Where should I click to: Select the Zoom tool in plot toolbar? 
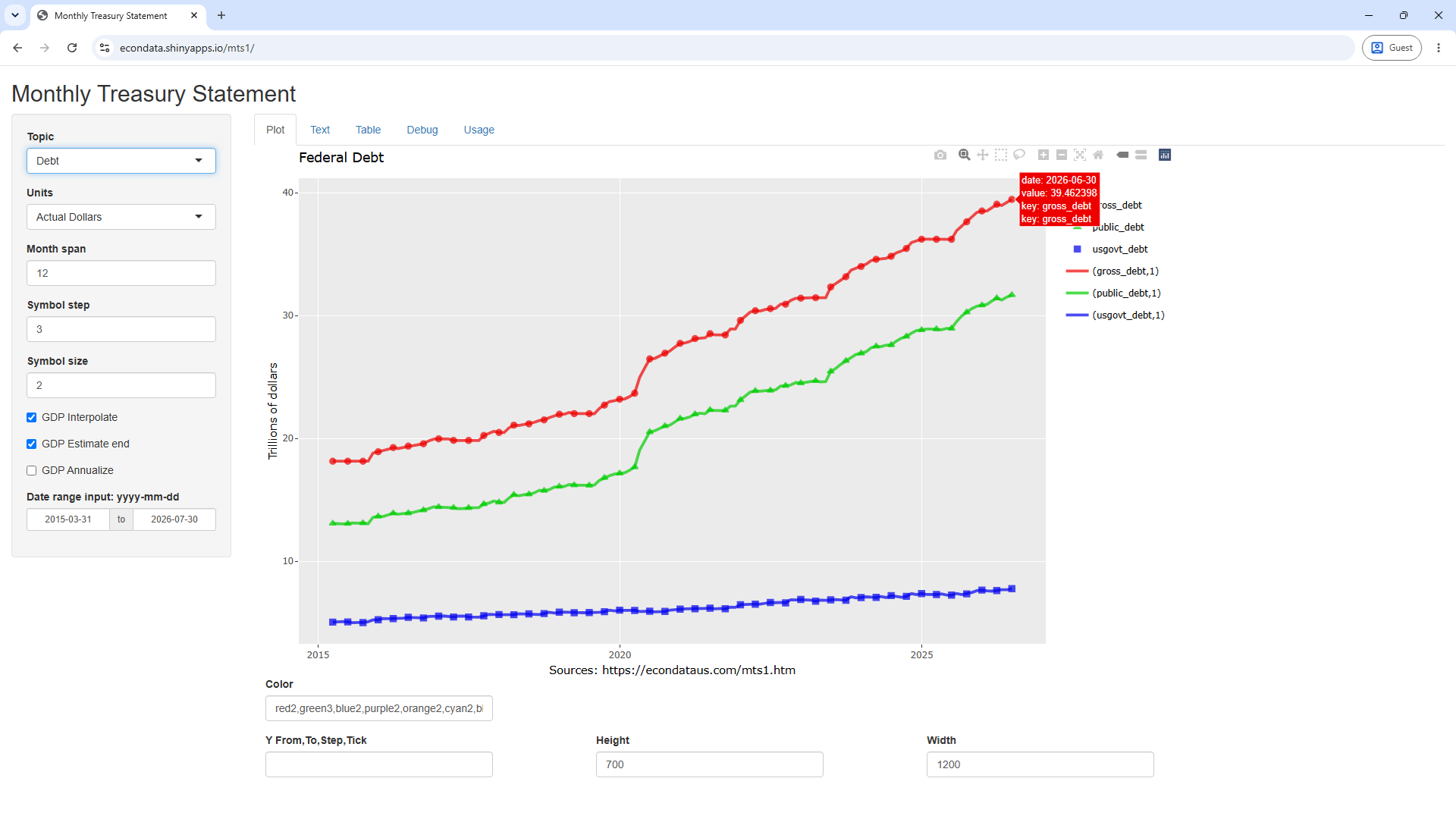[965, 155]
